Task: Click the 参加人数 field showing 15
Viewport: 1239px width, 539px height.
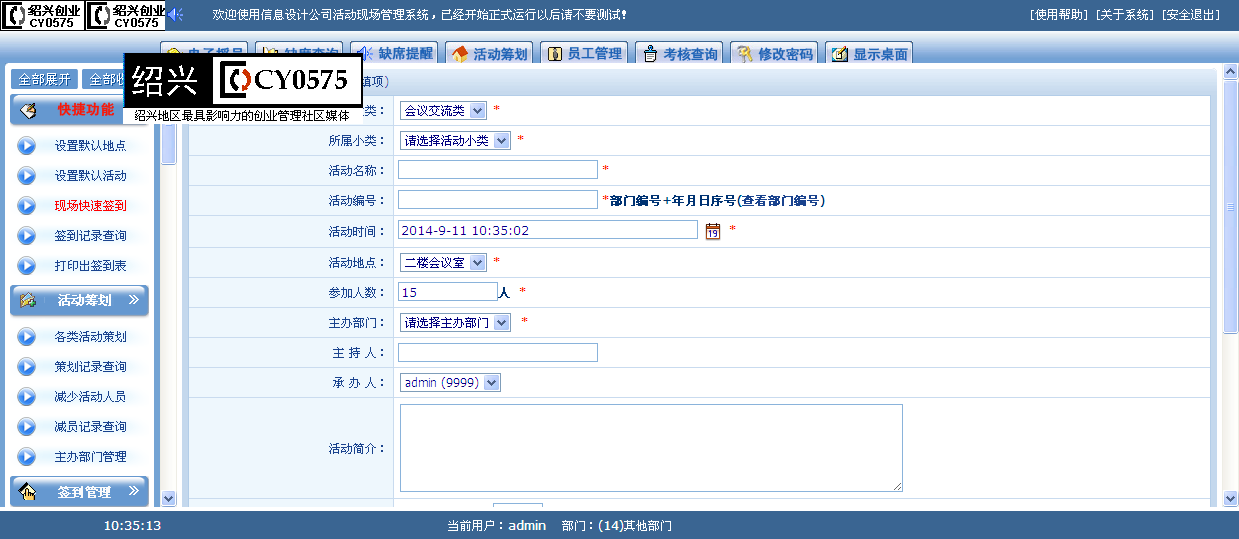Action: click(448, 292)
